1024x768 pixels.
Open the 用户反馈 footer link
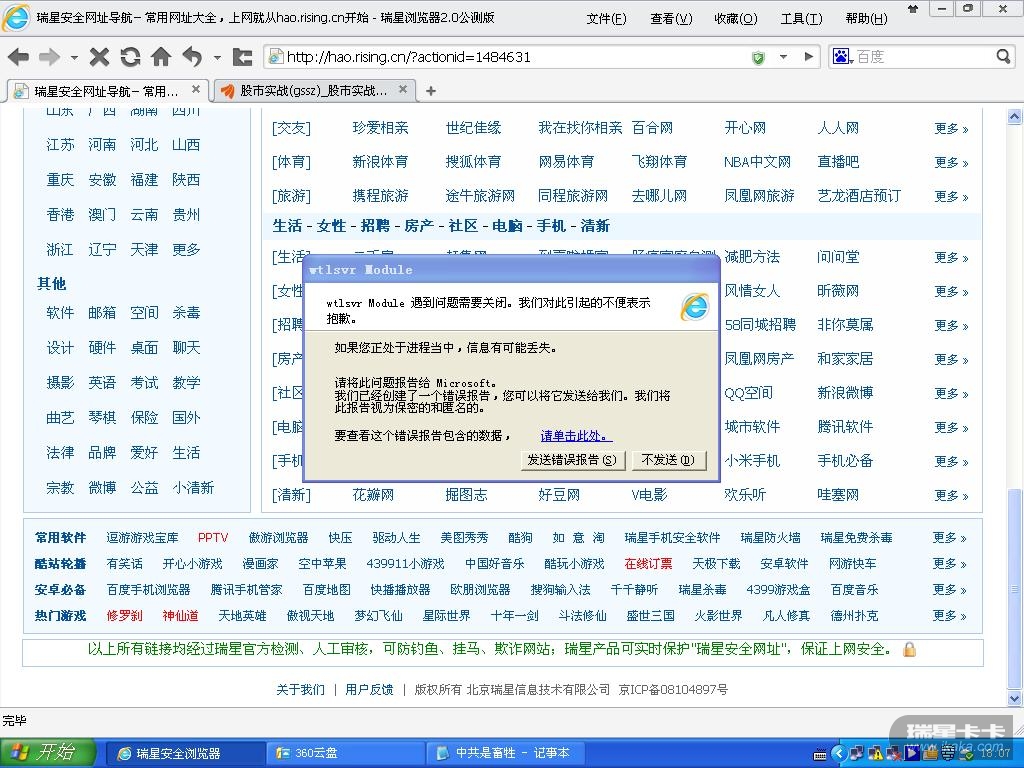click(x=369, y=690)
